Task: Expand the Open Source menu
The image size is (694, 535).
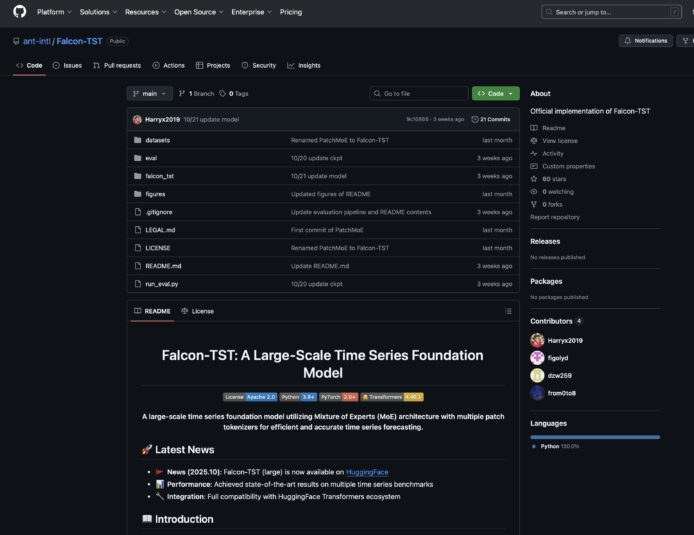Action: pyautogui.click(x=198, y=12)
